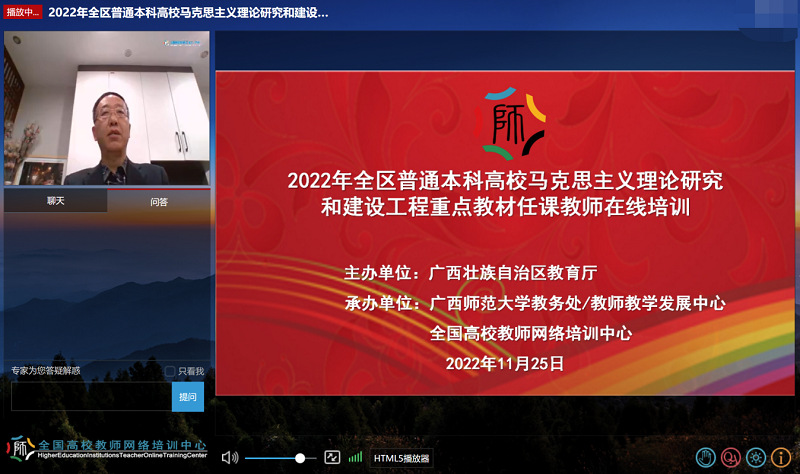Click the 播放中 status badge
Screen dimensions: 800x474
pos(23,13)
